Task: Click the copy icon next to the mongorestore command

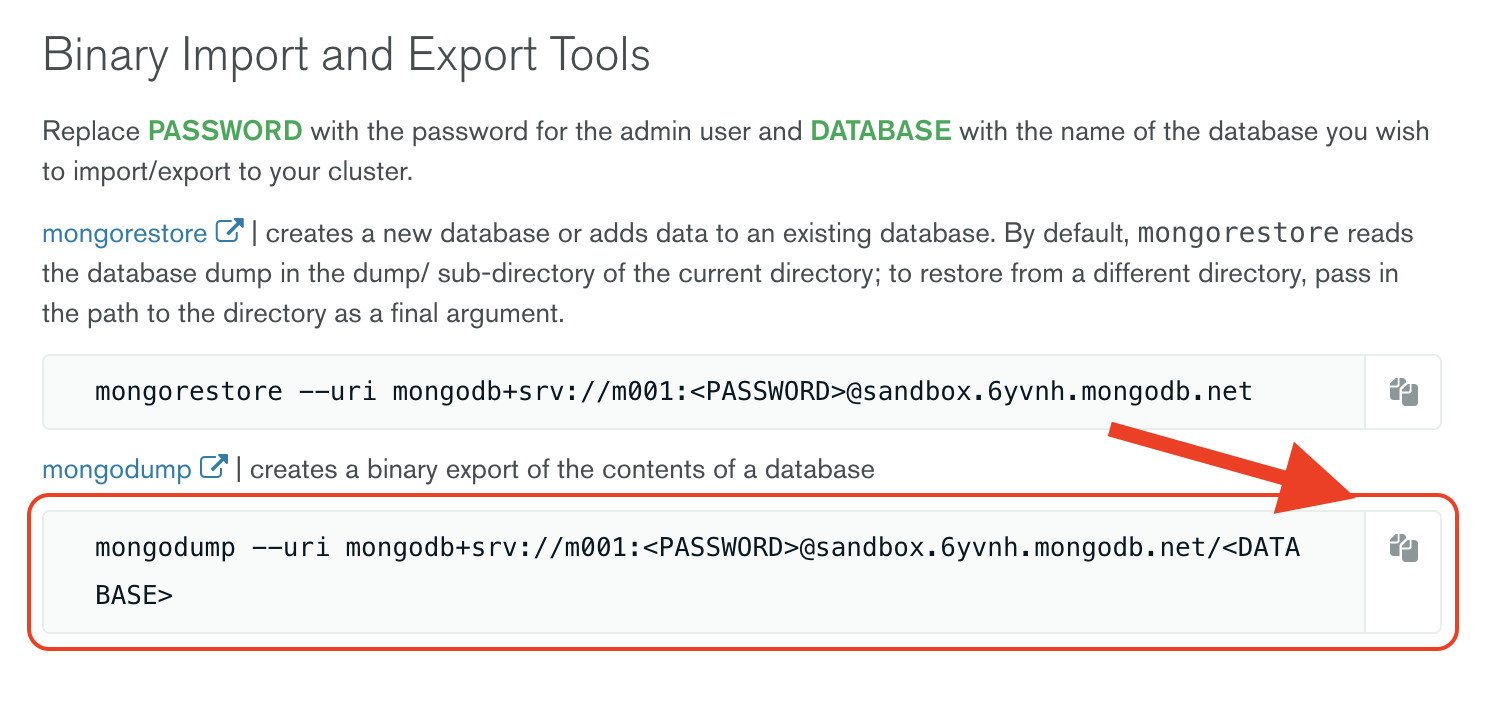Action: [1405, 392]
